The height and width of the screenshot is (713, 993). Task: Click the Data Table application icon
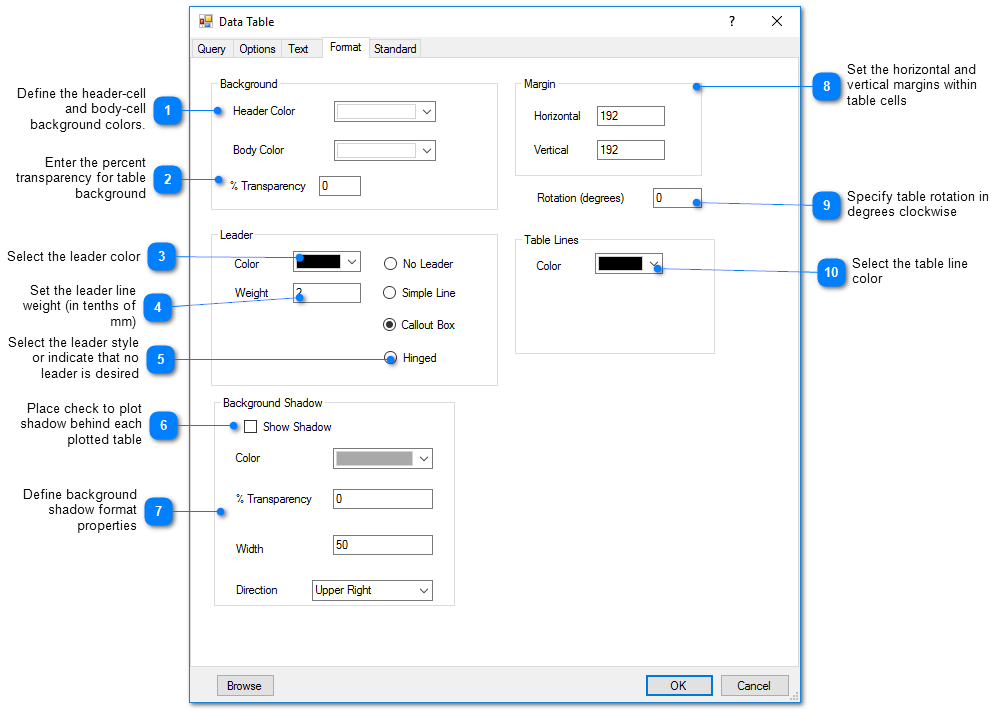click(206, 20)
